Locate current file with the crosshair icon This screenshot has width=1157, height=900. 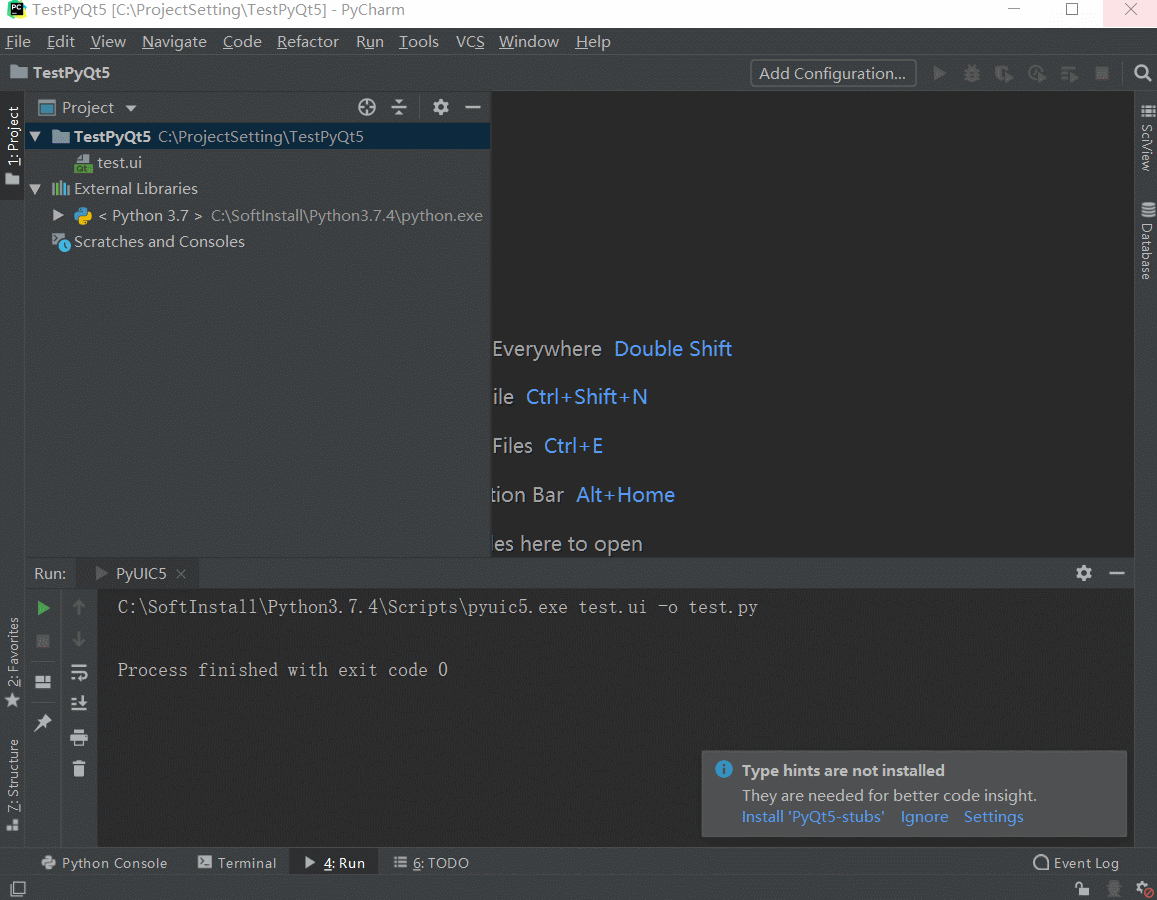[x=367, y=107]
